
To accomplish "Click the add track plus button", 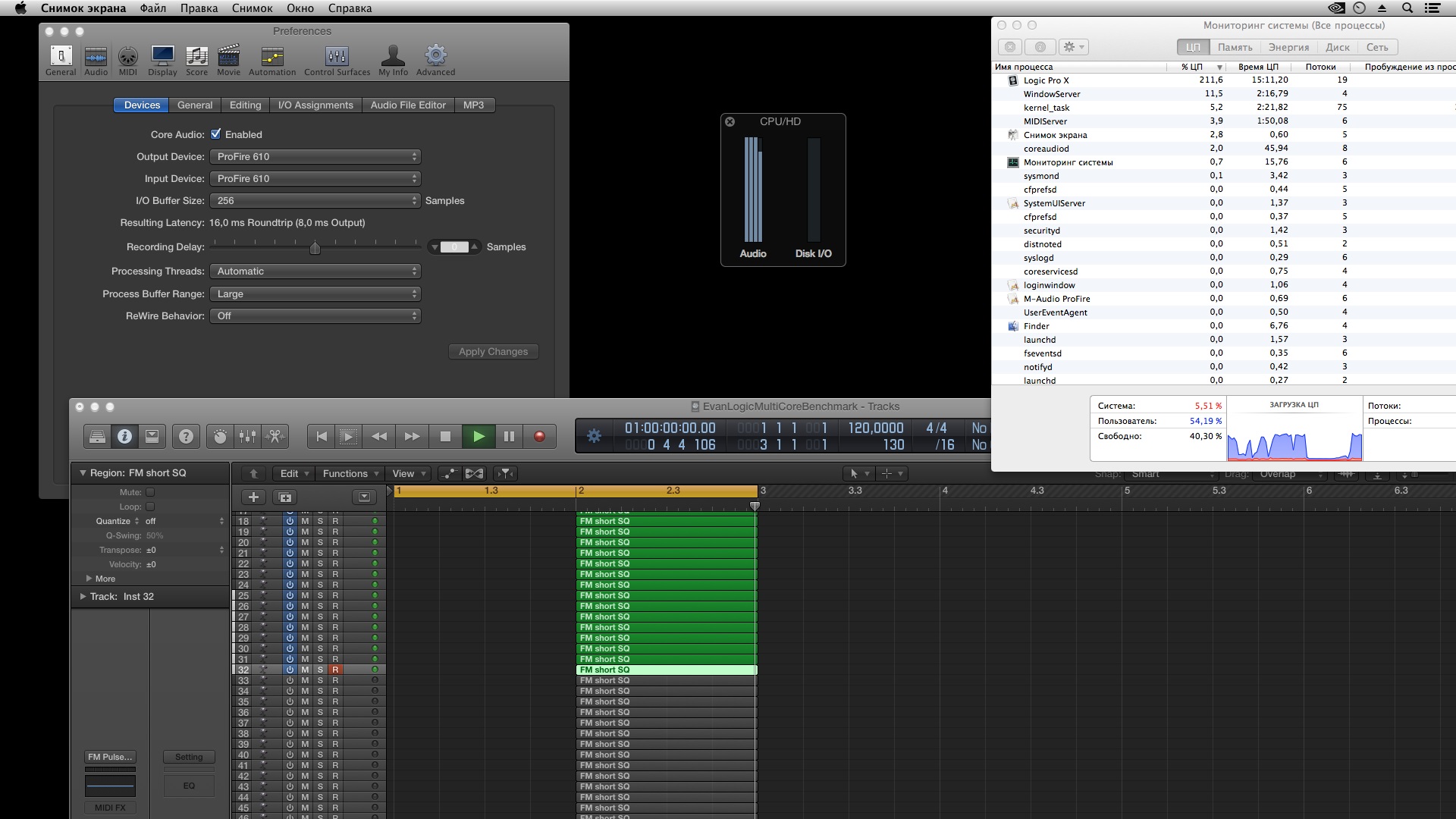I will coord(253,497).
